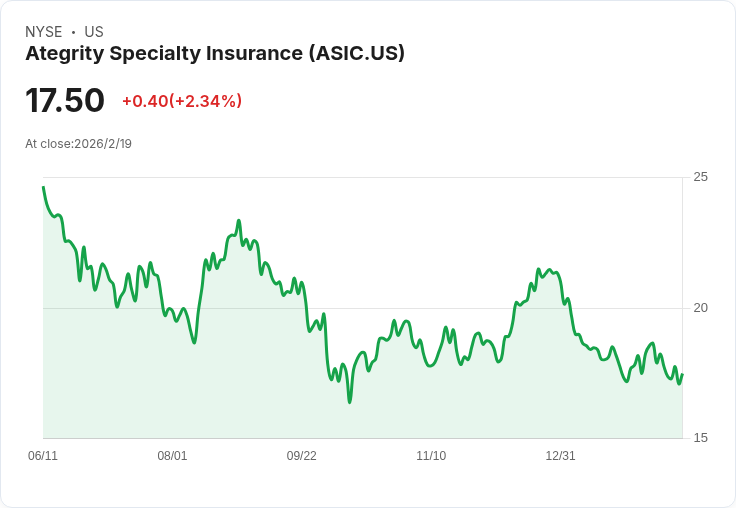Image resolution: width=736 pixels, height=508 pixels.
Task: Select the 08/01 date axis label
Action: click(172, 456)
